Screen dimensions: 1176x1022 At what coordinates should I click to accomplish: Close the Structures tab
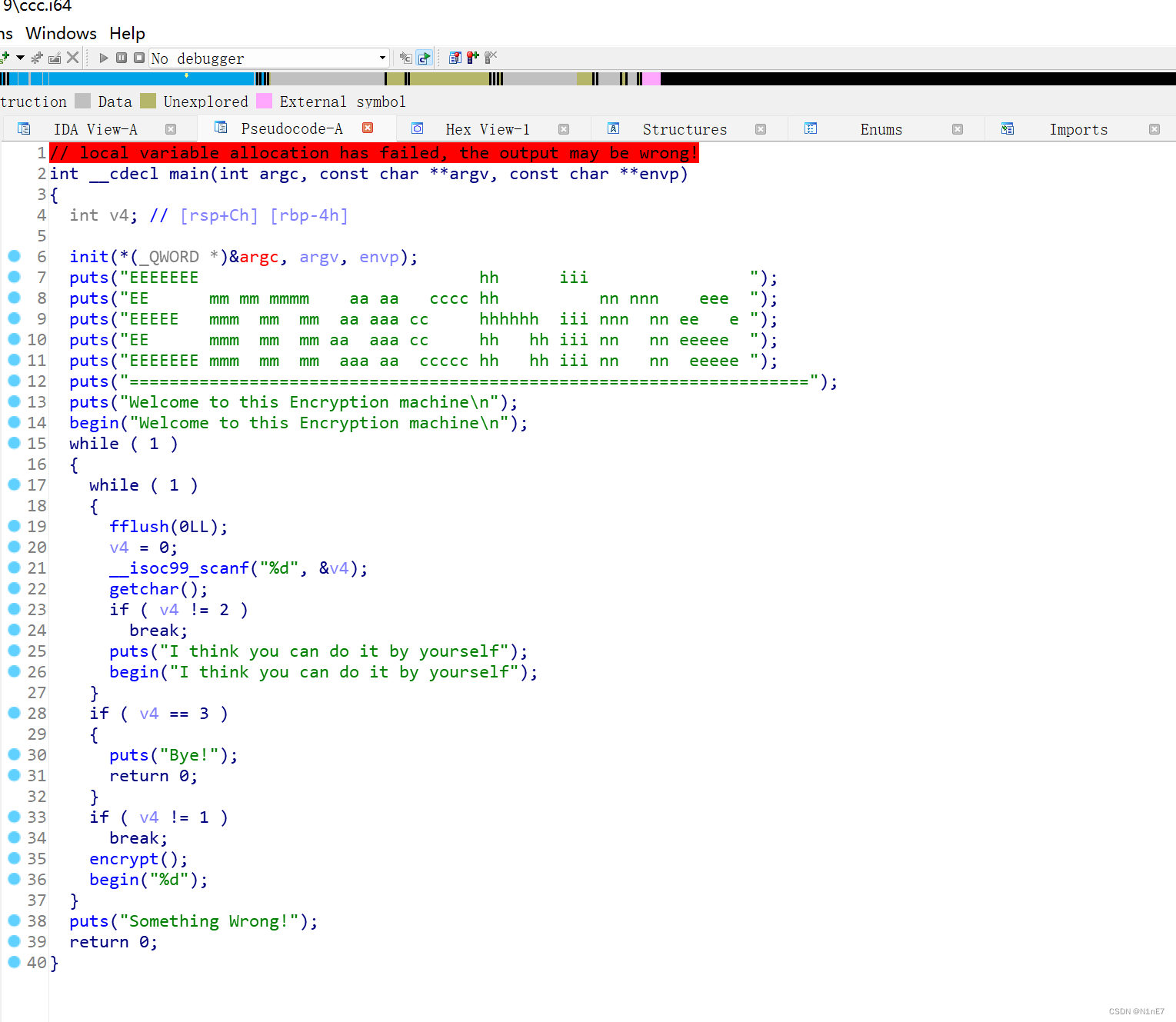click(761, 129)
